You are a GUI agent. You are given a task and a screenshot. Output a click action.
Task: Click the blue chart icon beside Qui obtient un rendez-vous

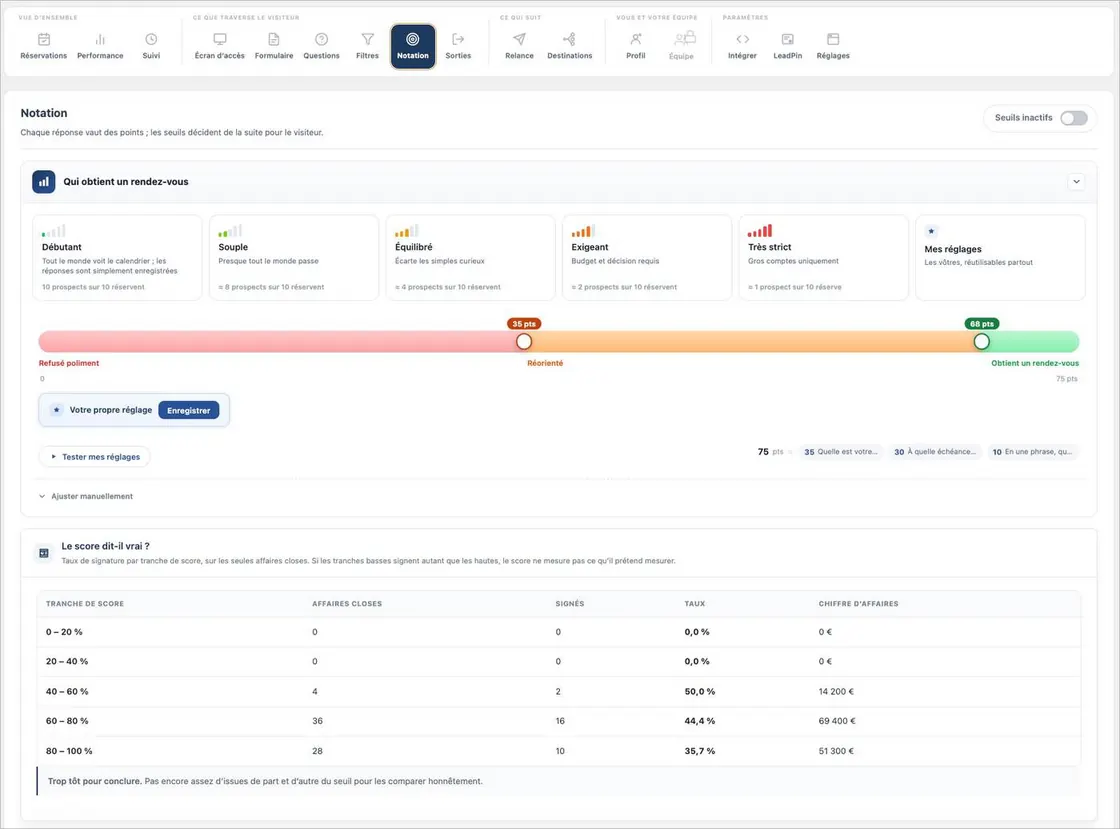[44, 182]
